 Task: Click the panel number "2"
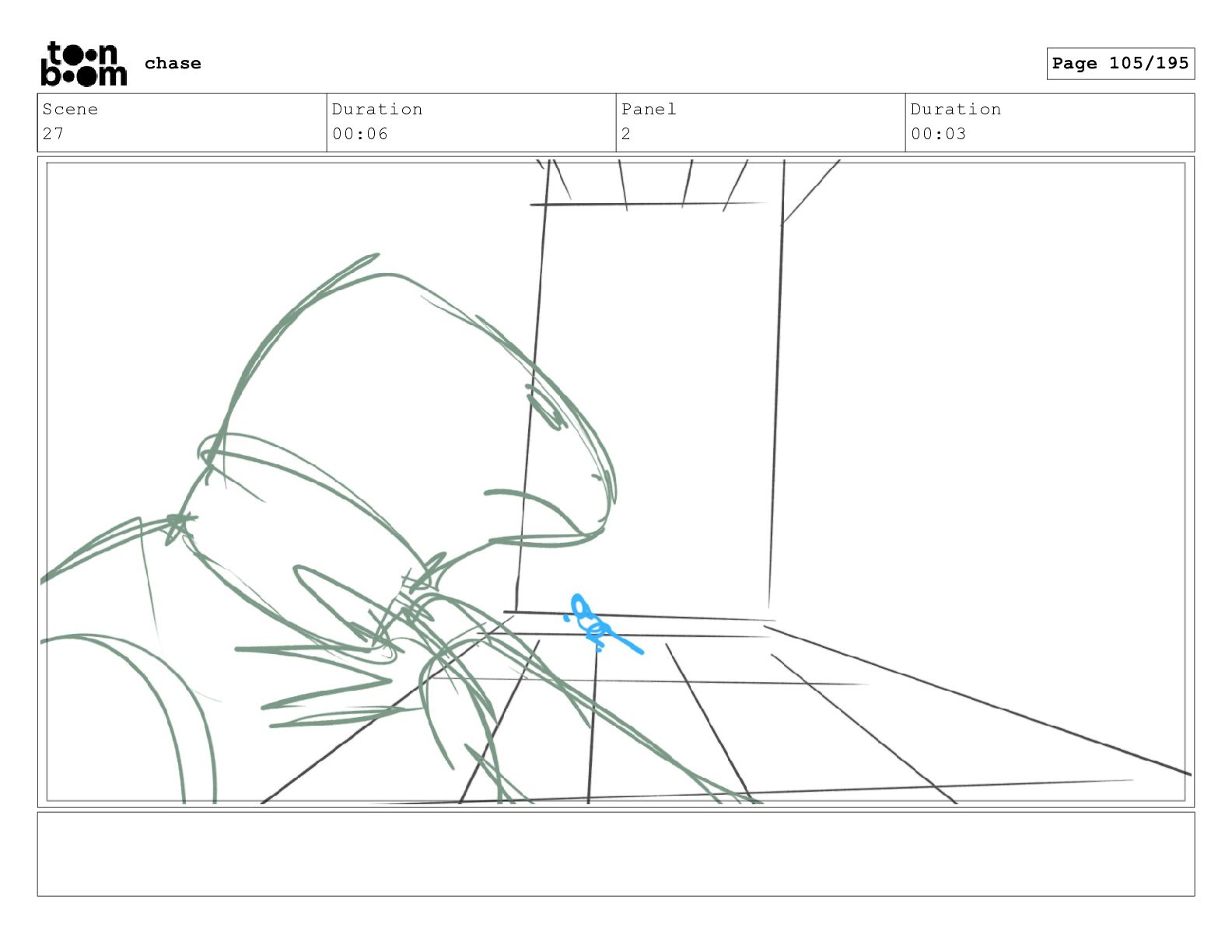click(x=626, y=134)
